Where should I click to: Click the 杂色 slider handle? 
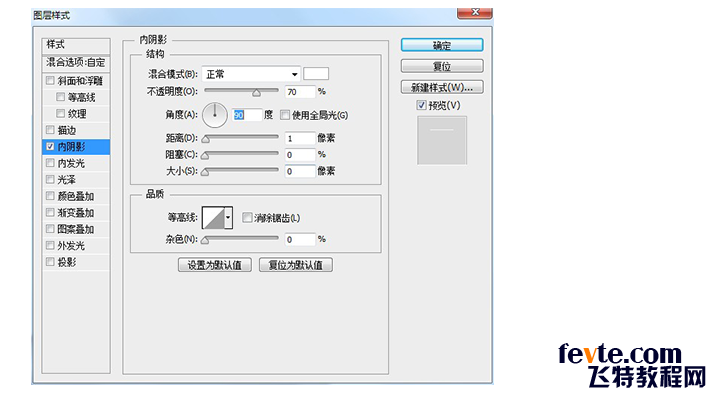pyautogui.click(x=206, y=240)
